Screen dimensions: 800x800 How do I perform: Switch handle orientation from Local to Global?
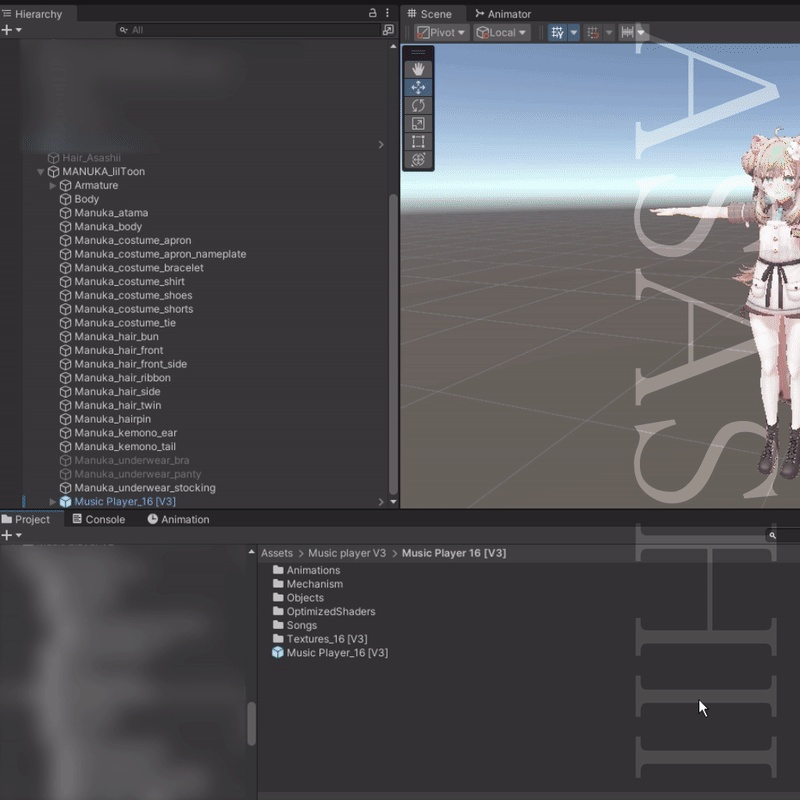[x=500, y=33]
